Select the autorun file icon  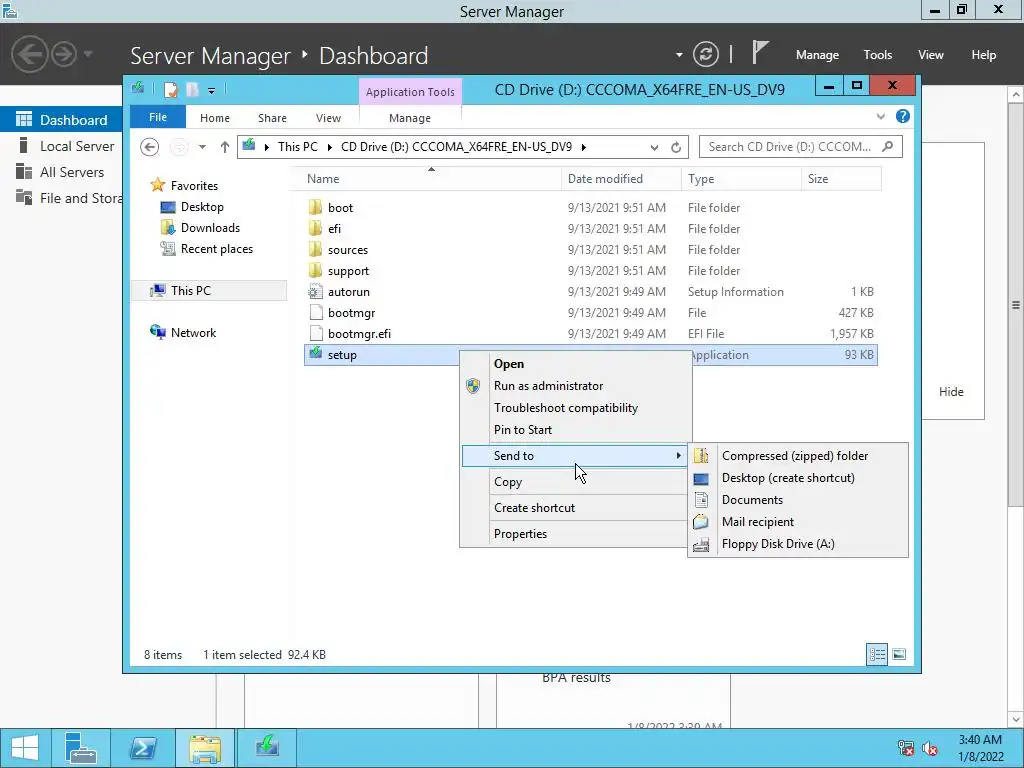pyautogui.click(x=315, y=291)
